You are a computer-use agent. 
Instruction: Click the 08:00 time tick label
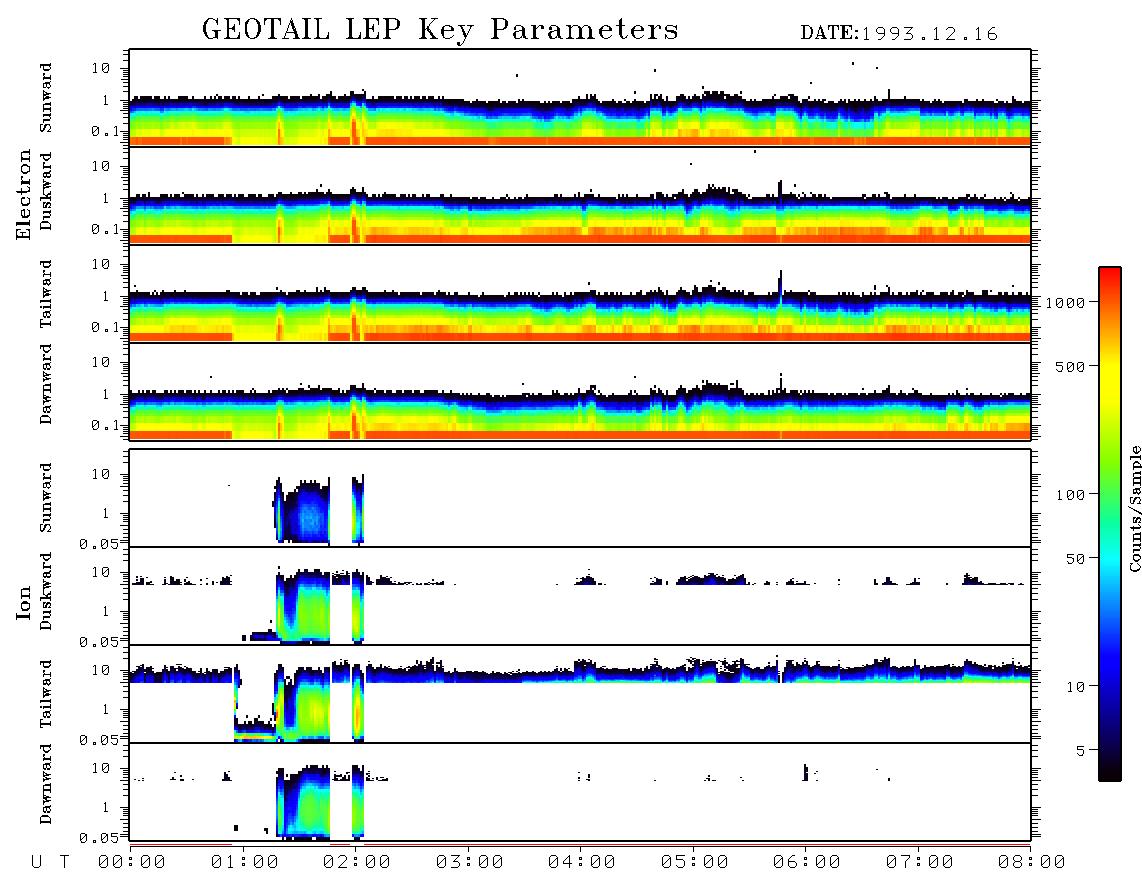tap(1032, 863)
